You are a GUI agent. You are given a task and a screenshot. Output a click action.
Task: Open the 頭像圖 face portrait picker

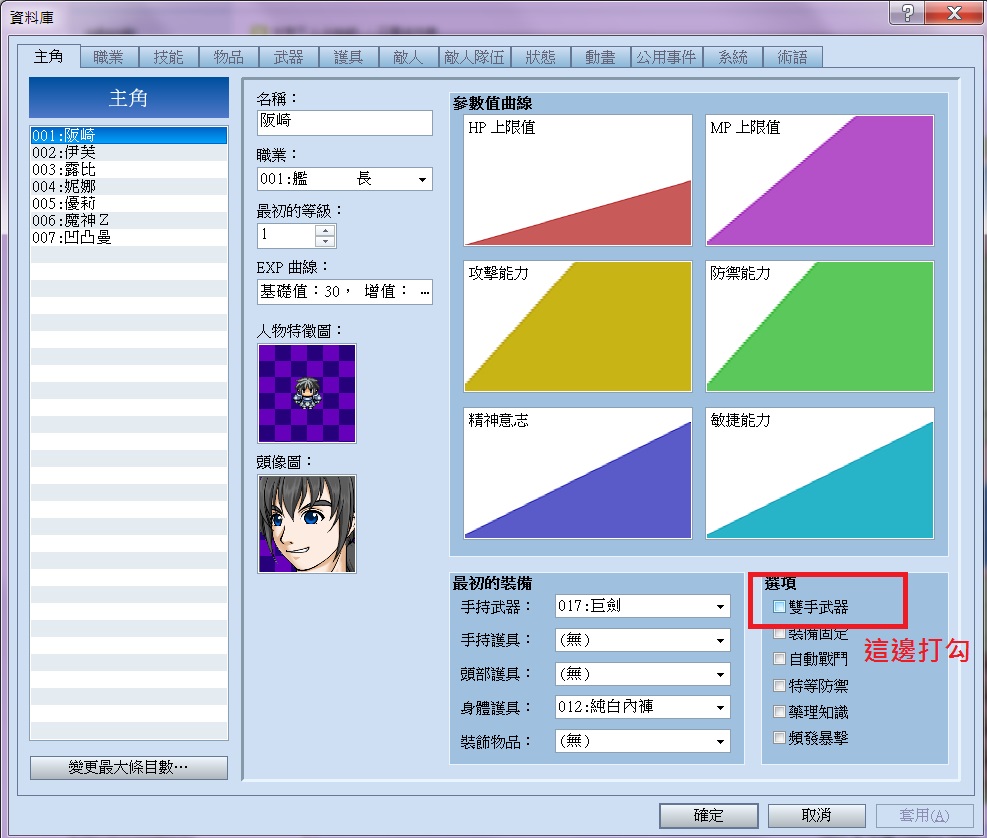click(x=307, y=524)
